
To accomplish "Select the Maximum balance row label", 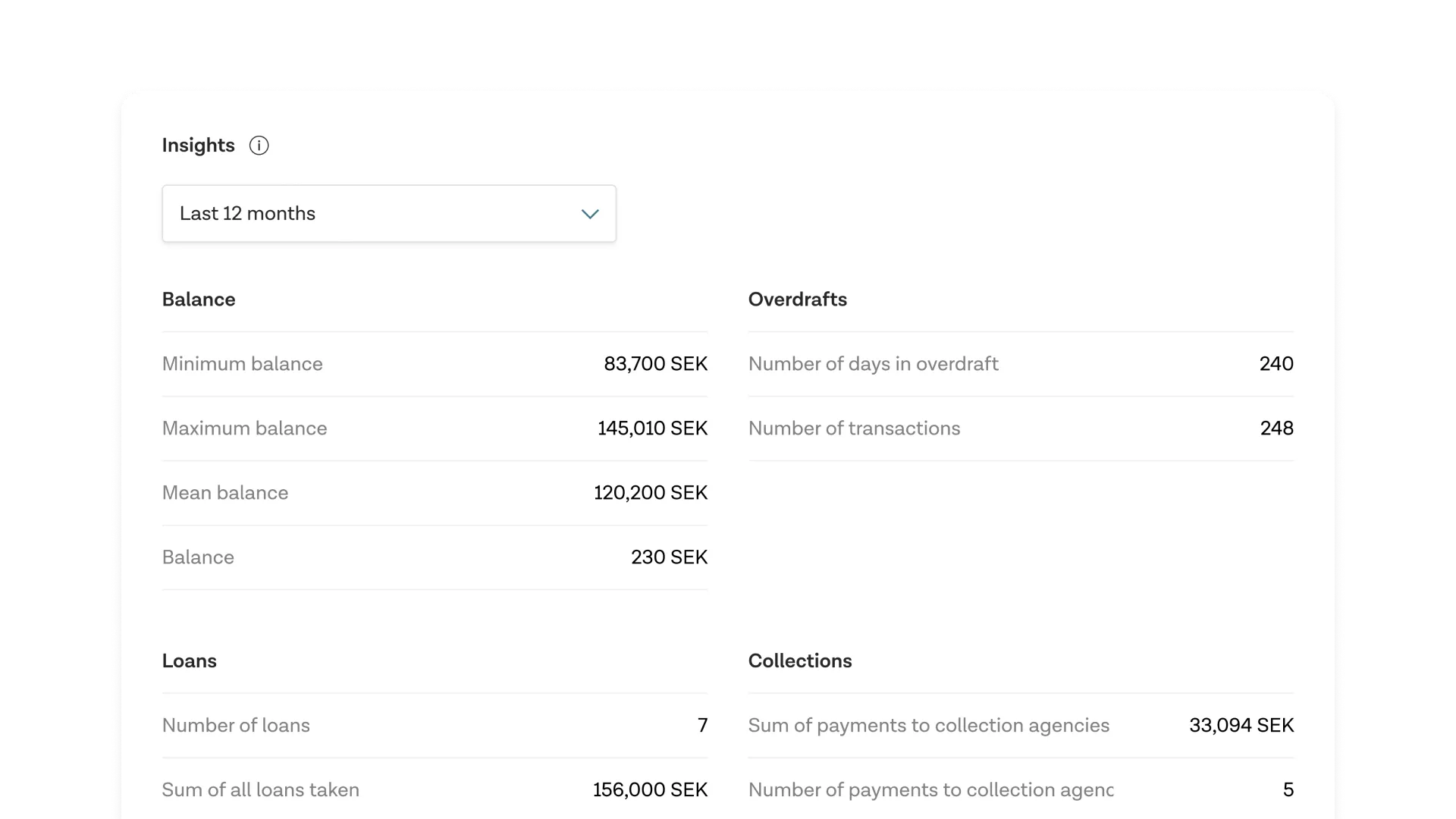I will click(x=244, y=428).
